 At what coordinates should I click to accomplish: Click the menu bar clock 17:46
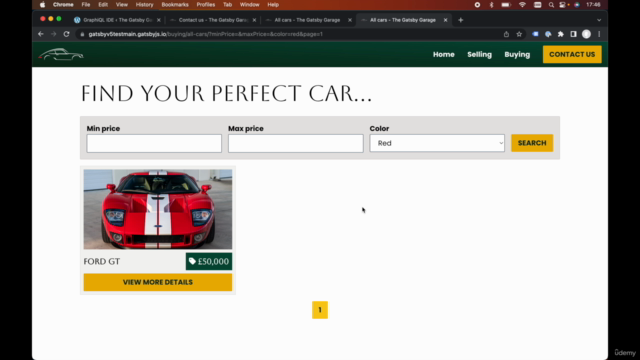593,5
